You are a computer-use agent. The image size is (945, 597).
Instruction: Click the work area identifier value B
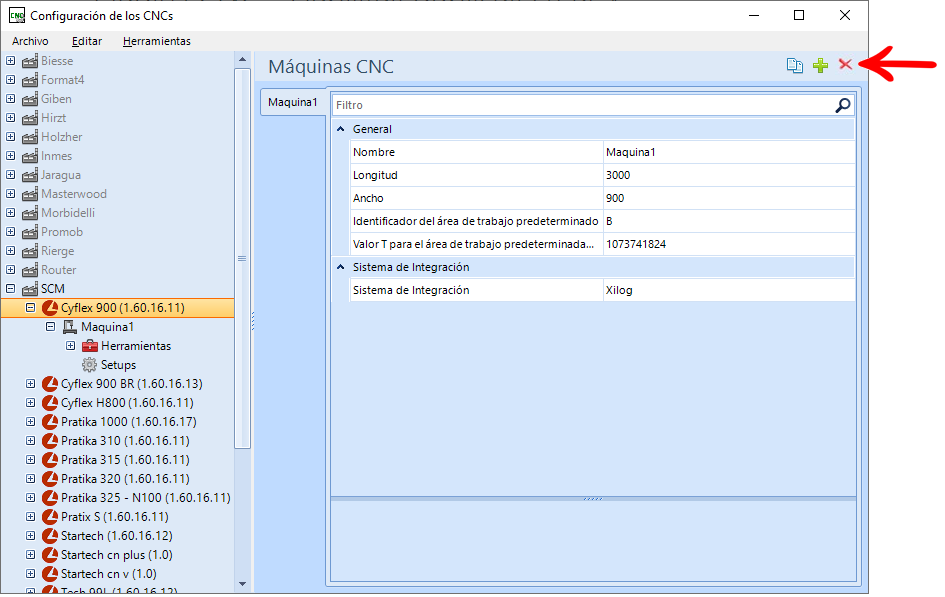[729, 221]
